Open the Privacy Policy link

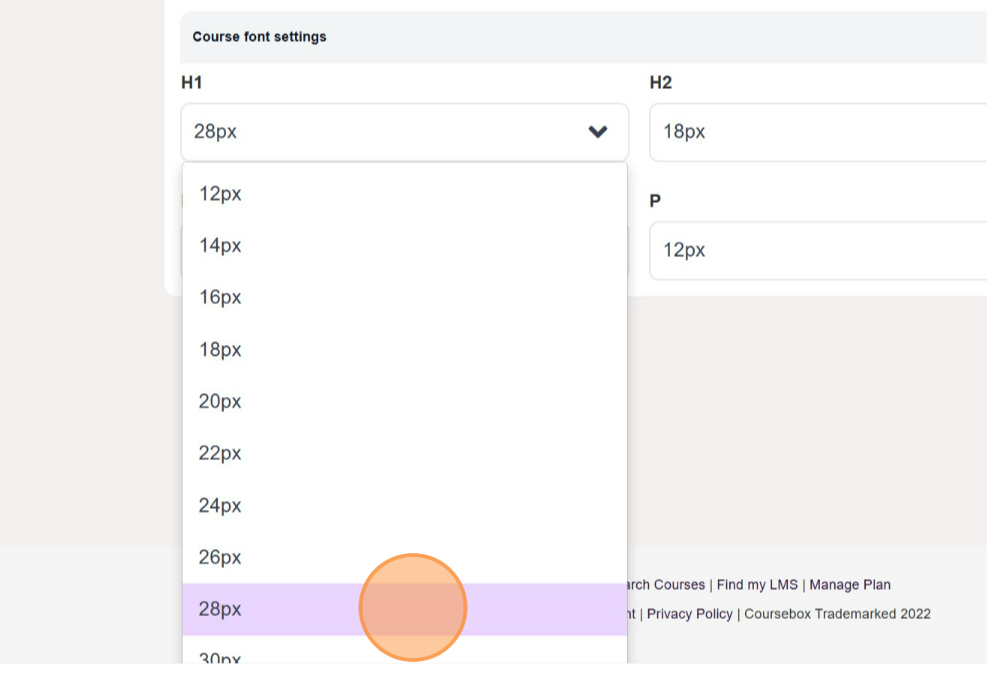tap(689, 614)
